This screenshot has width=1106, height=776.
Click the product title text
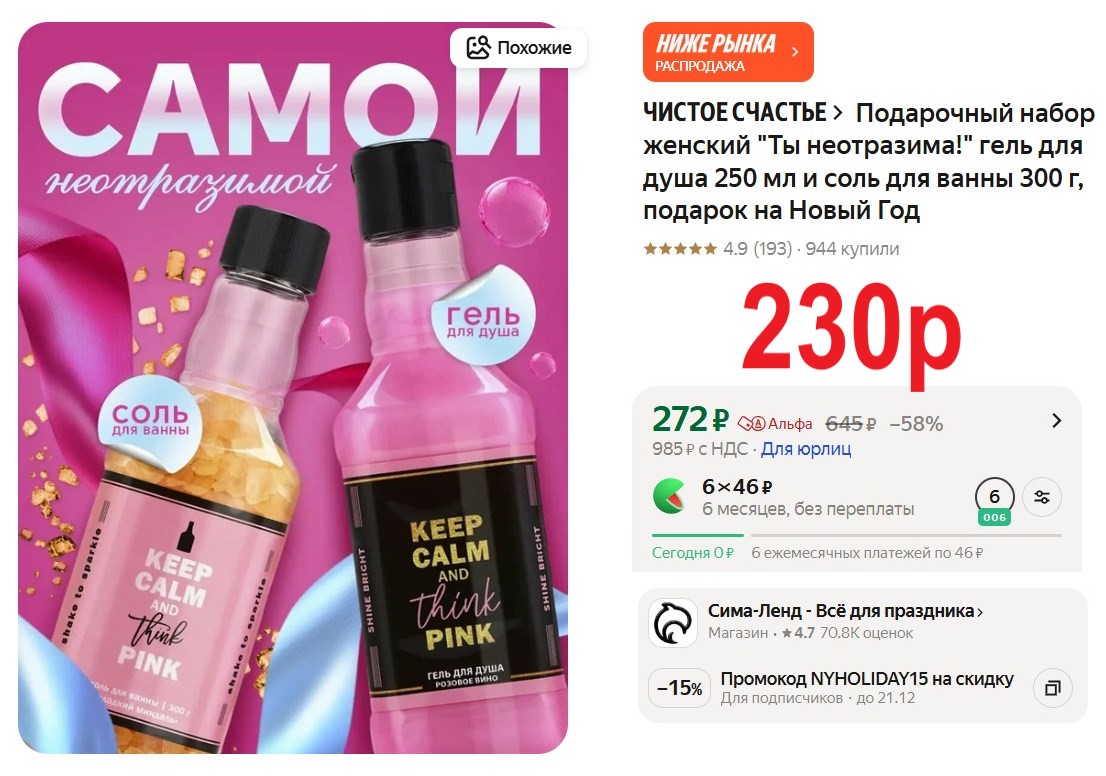click(x=868, y=162)
